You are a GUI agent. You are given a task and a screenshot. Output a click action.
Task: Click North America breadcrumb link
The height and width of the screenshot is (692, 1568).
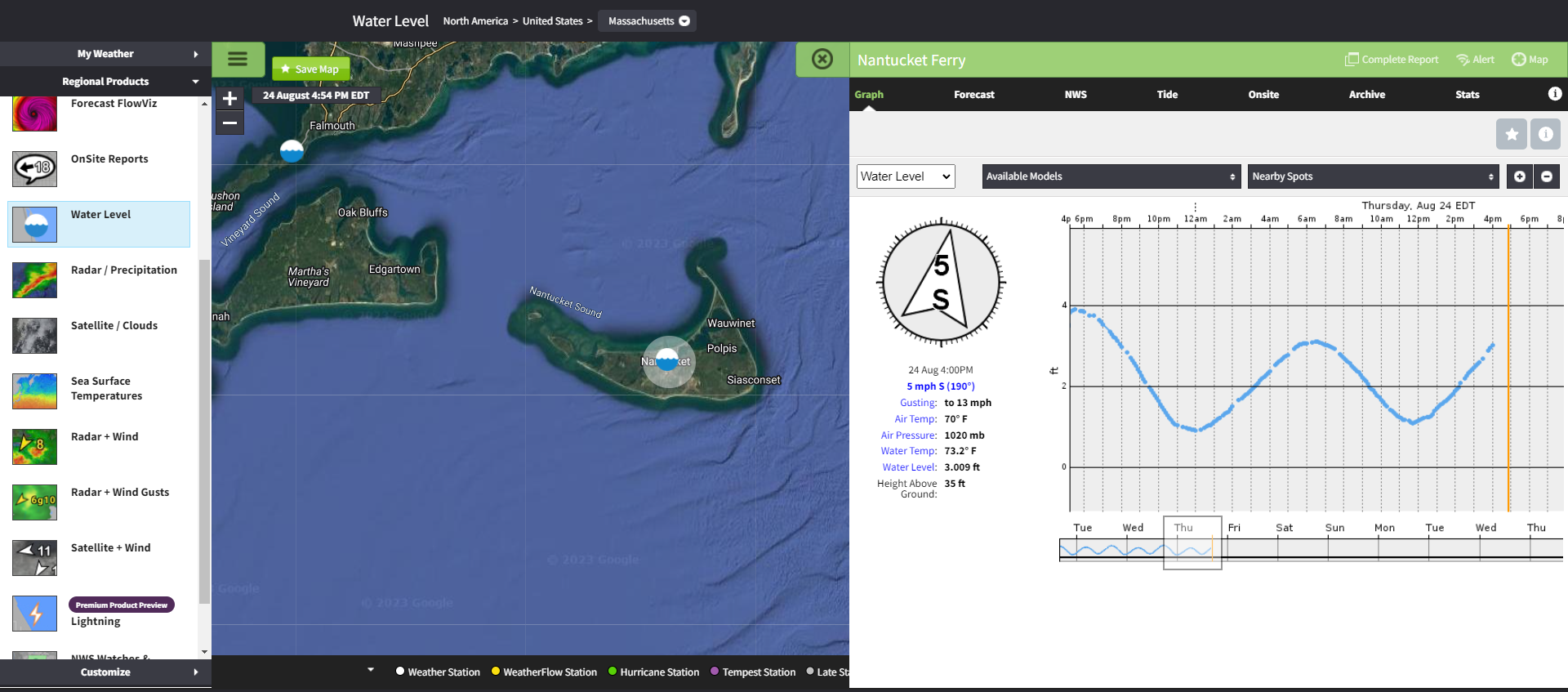(475, 21)
